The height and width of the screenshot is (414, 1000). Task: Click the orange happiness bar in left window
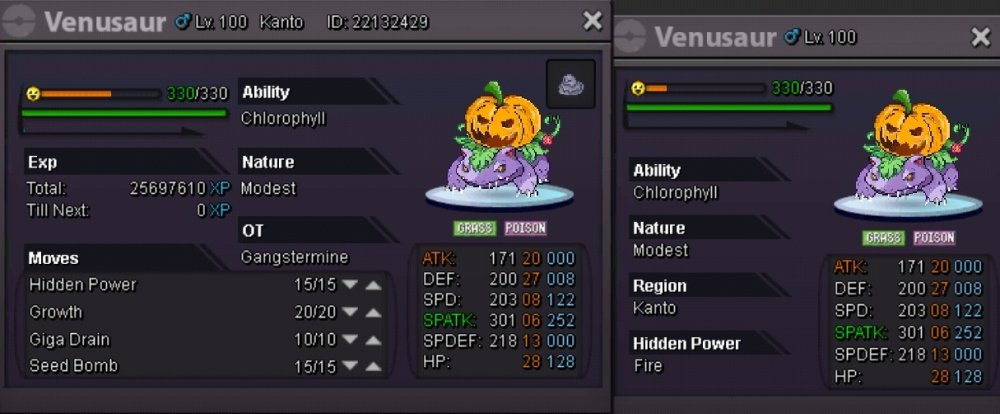click(77, 94)
